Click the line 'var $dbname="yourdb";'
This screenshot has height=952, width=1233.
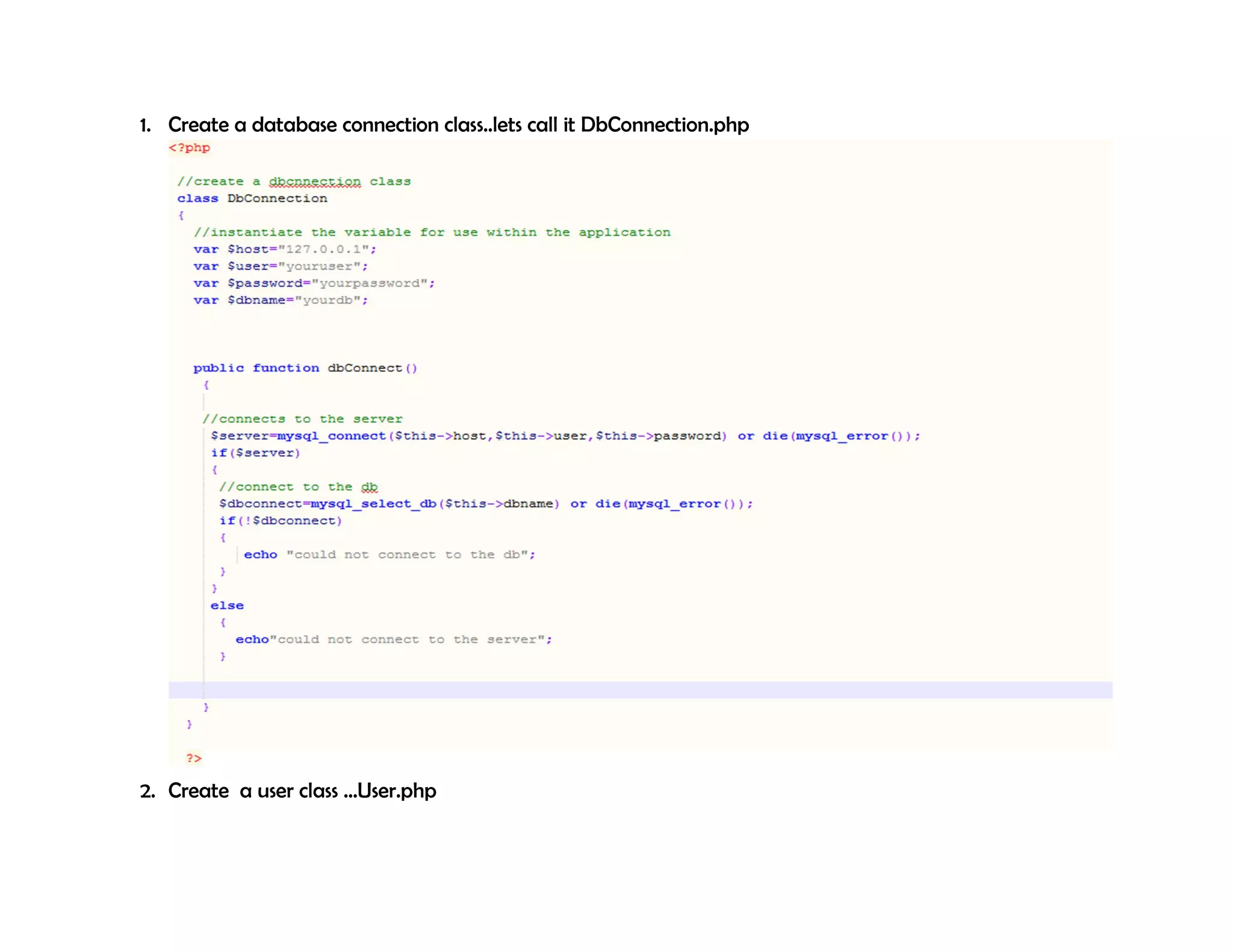point(281,300)
